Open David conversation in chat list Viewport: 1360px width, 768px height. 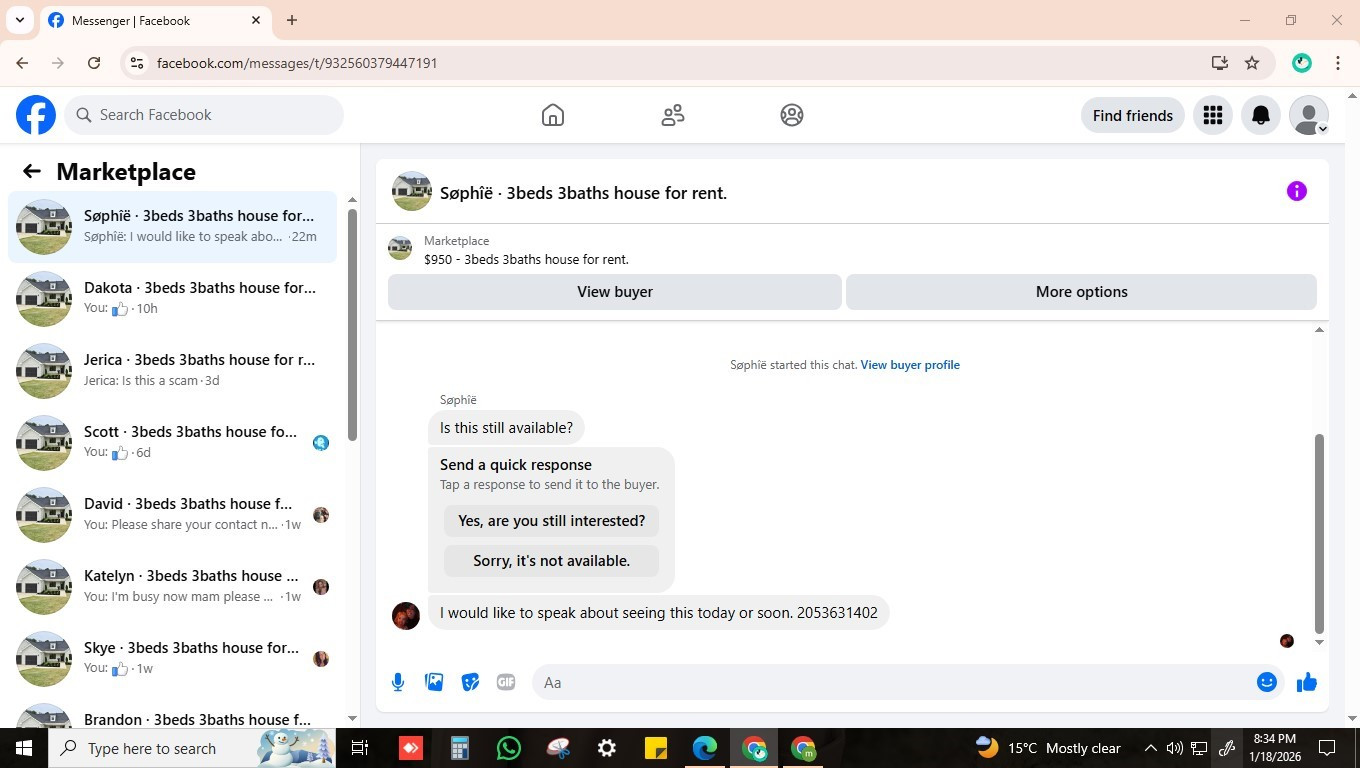click(173, 515)
